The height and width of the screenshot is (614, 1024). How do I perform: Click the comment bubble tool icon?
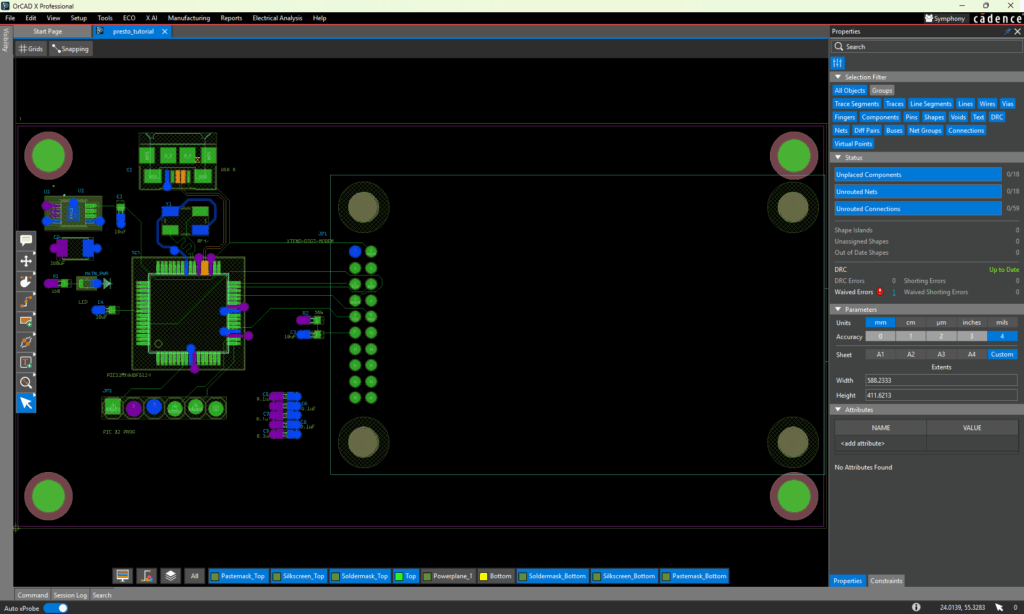(27, 240)
